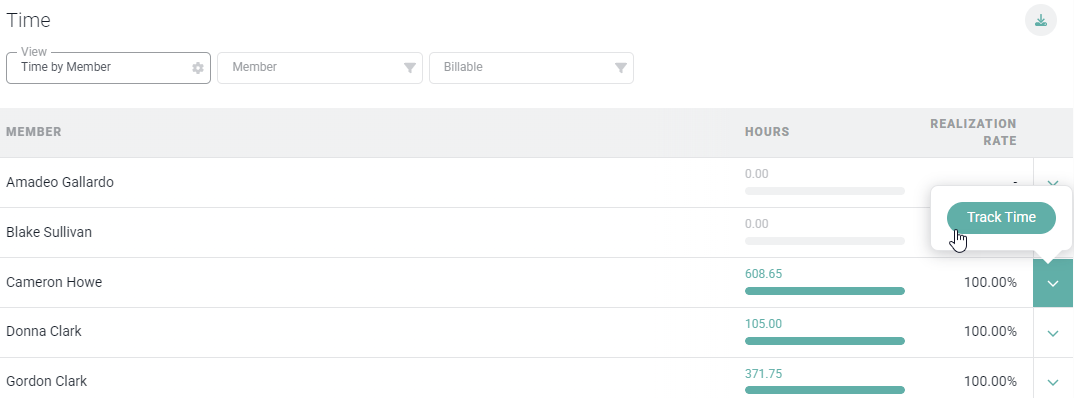This screenshot has height=398, width=1074.
Task: Click Gordon Clark's 371.75 hours value
Action: [763, 374]
